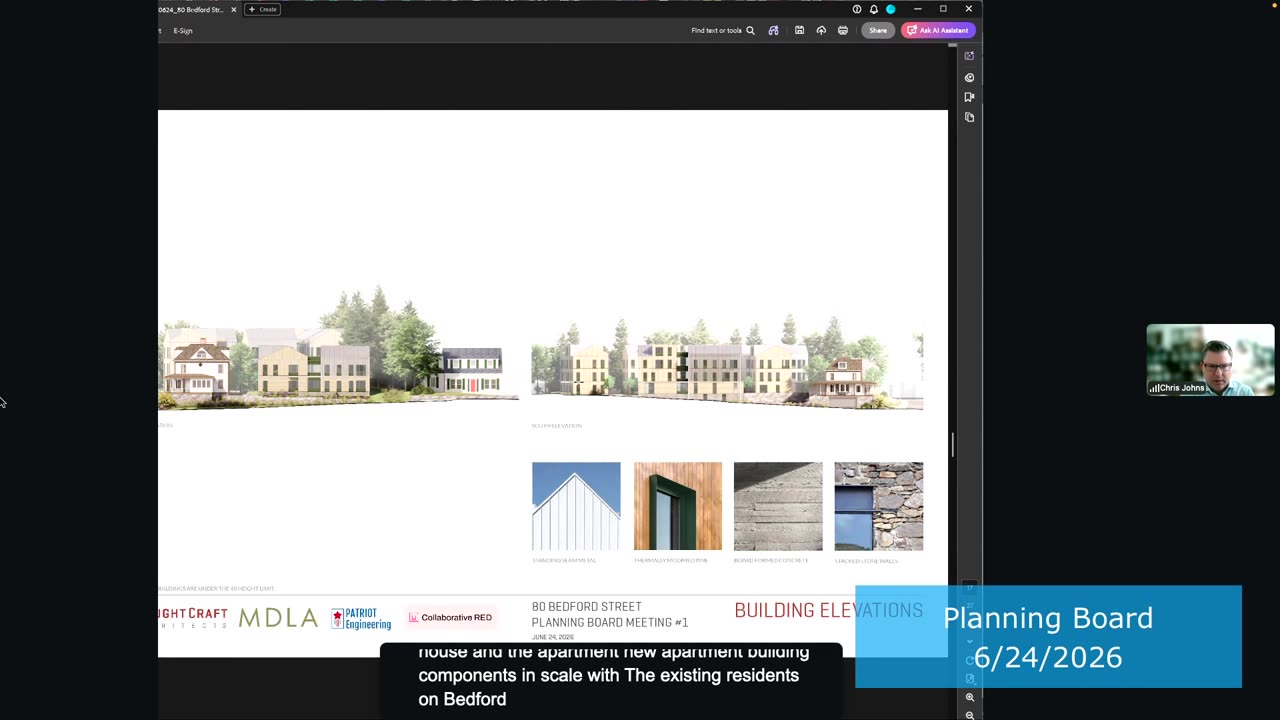Image resolution: width=1280 pixels, height=720 pixels.
Task: Click the Chris Johns video participant tile
Action: (x=1210, y=360)
